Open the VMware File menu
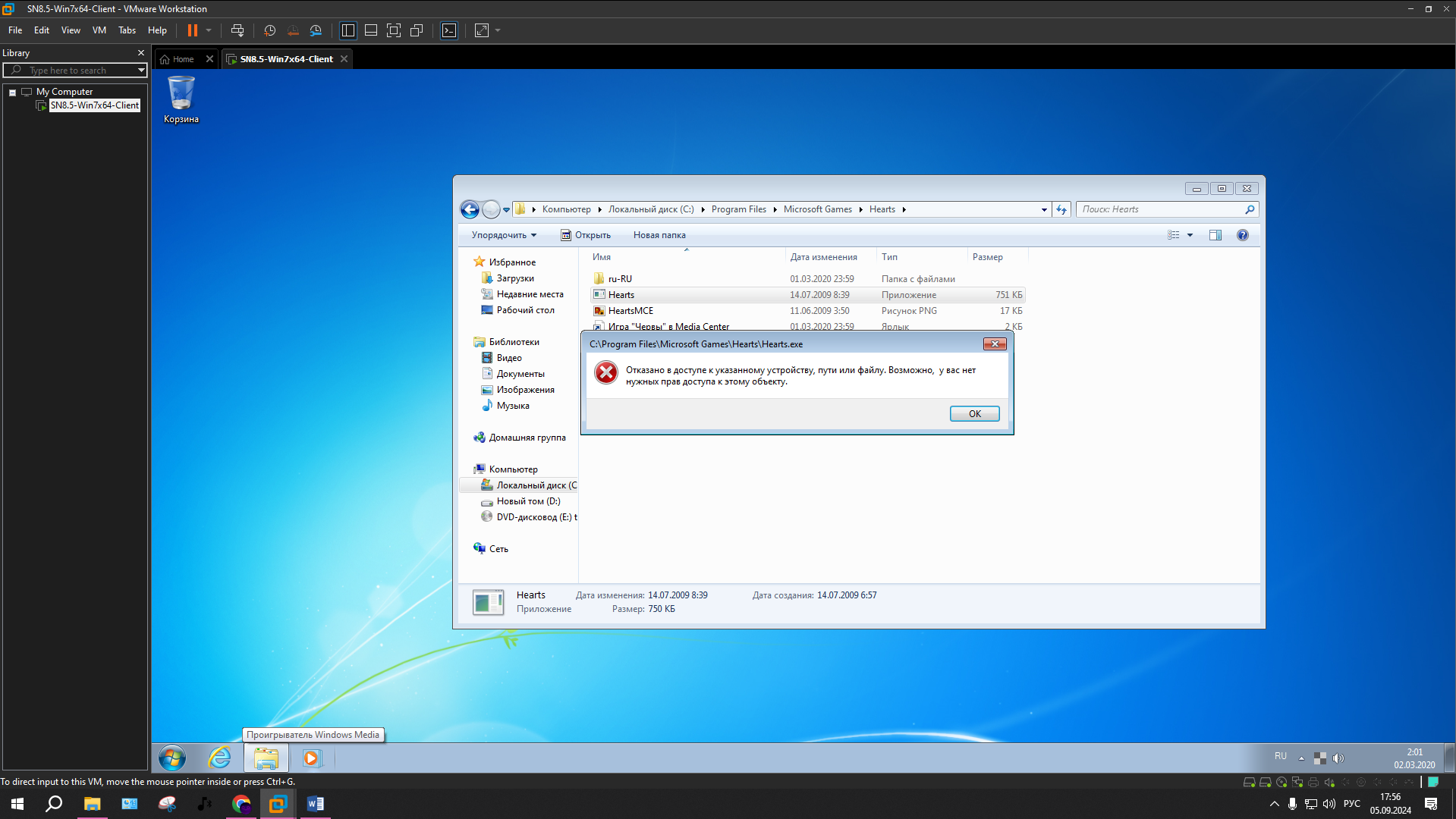1456x819 pixels. click(x=15, y=30)
